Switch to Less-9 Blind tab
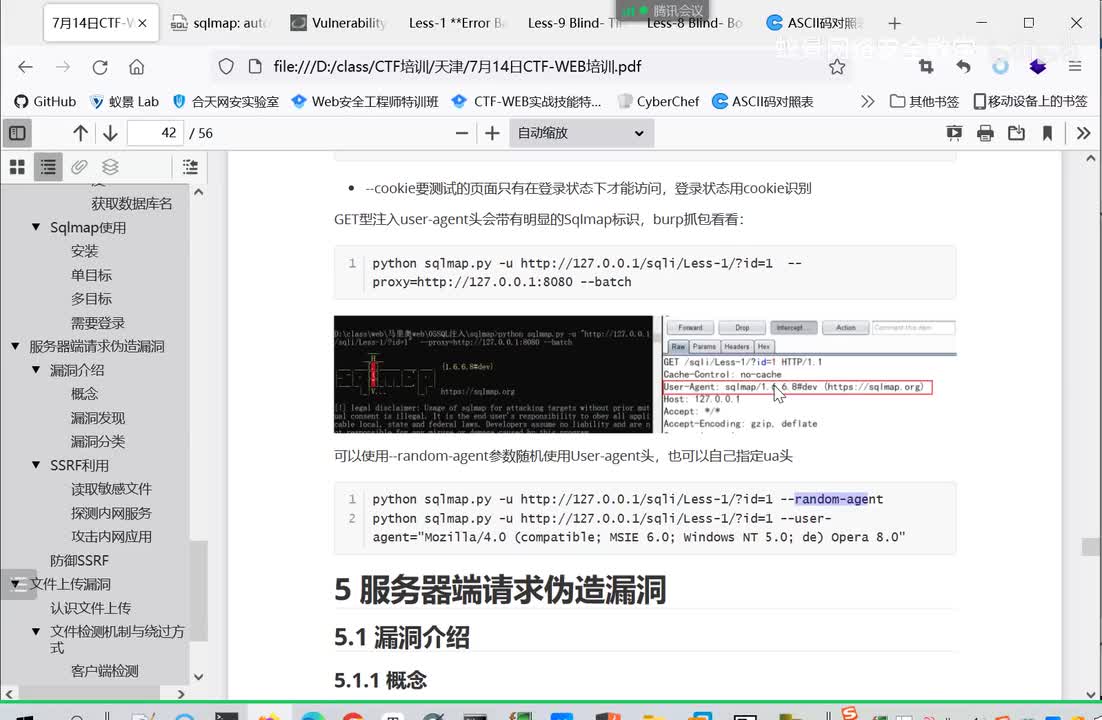The width and height of the screenshot is (1102, 720). pos(575,23)
